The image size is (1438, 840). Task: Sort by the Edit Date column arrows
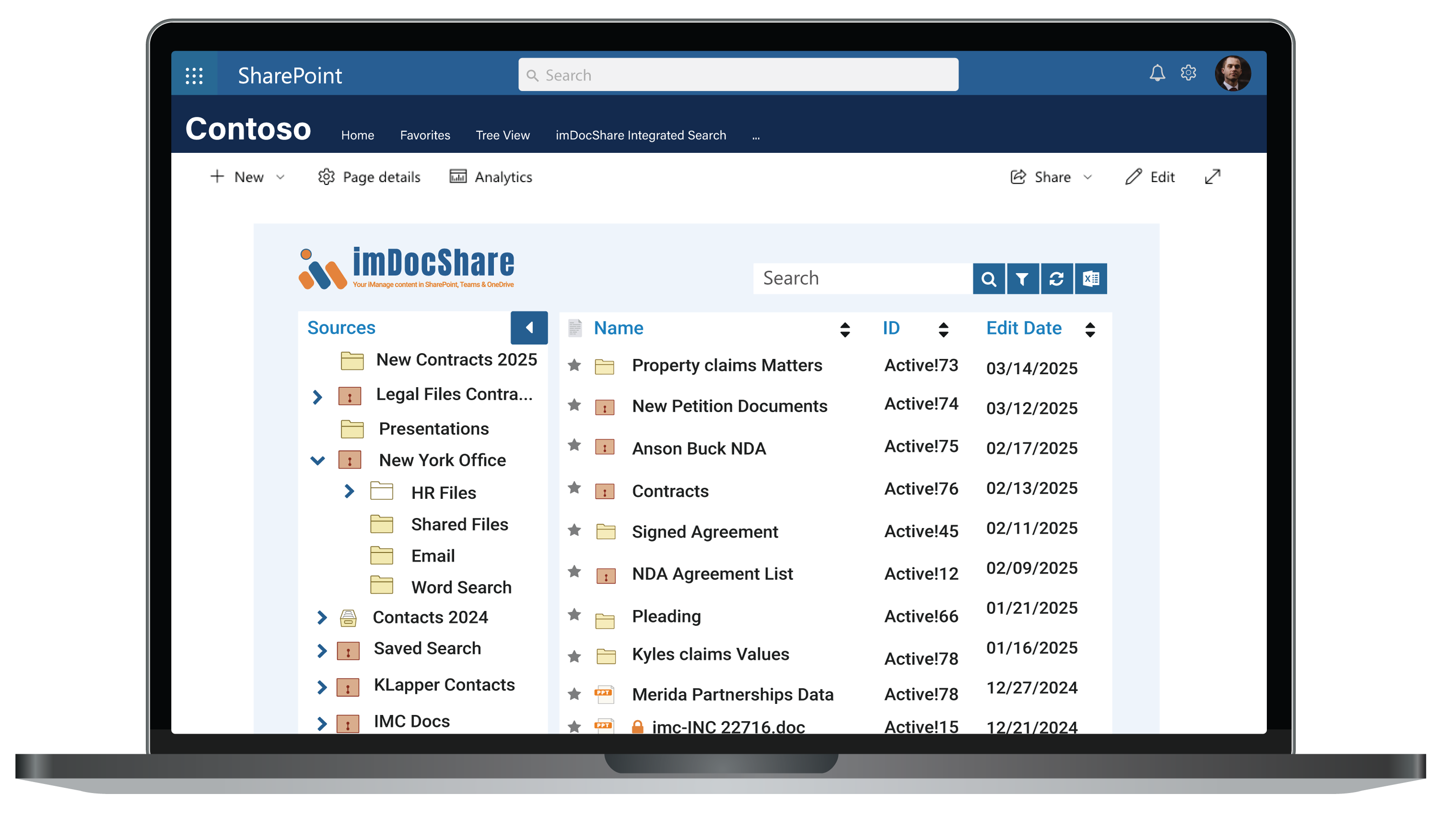click(x=1090, y=330)
